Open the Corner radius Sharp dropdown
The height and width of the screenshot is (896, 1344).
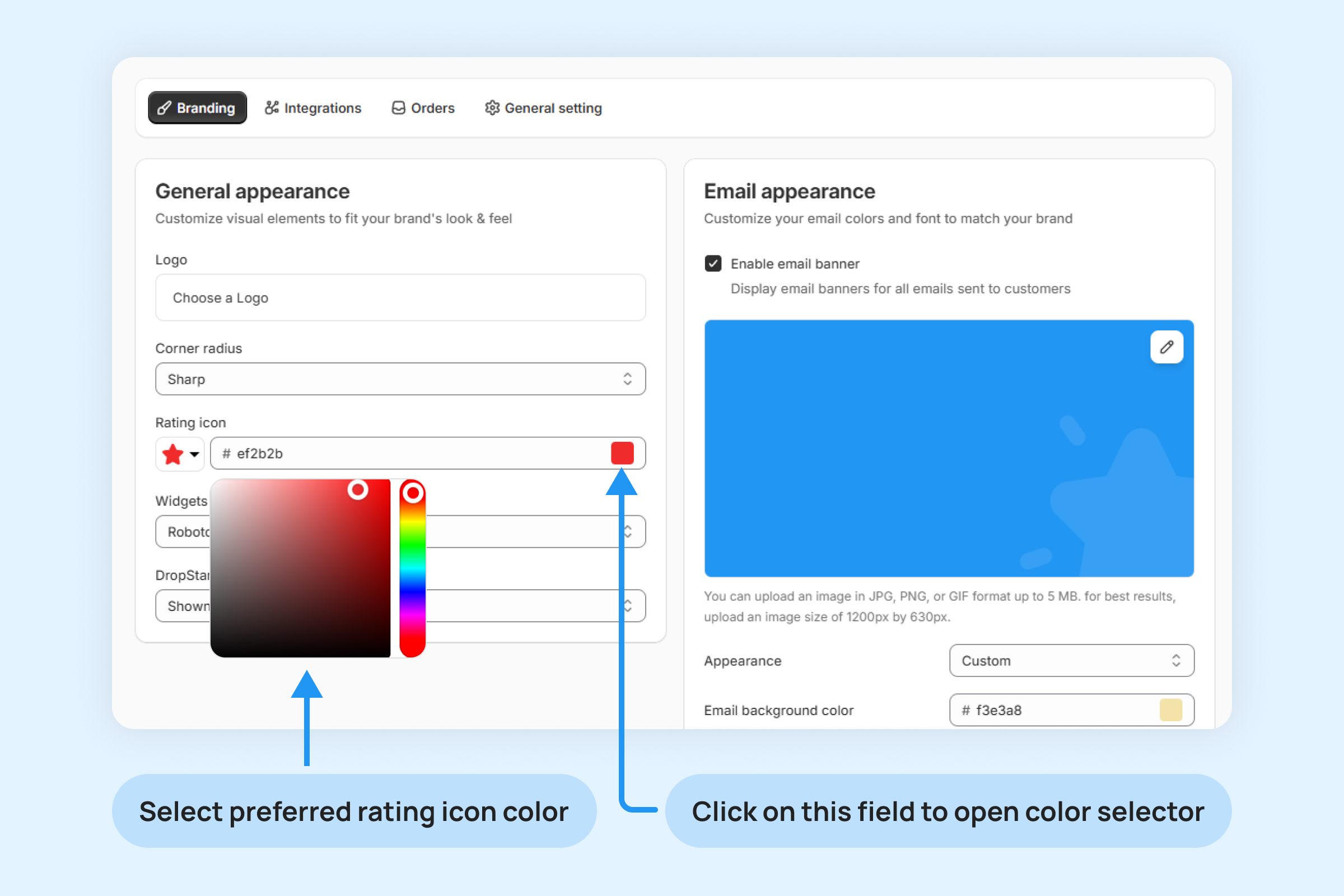(400, 379)
